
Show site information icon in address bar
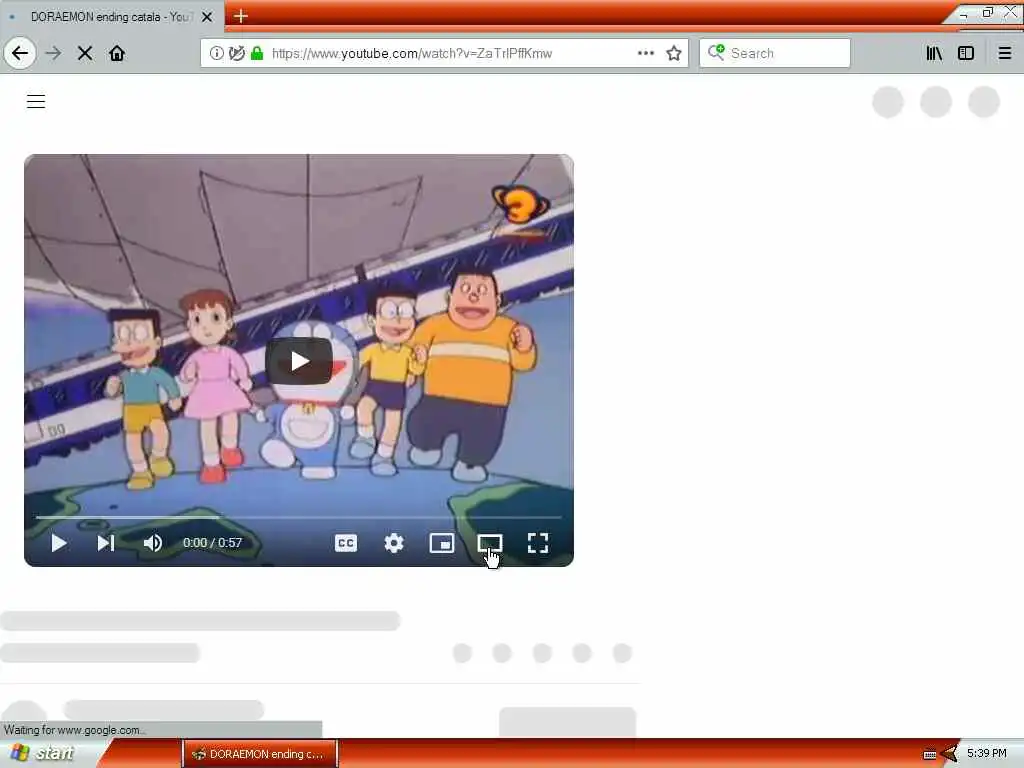coord(216,53)
